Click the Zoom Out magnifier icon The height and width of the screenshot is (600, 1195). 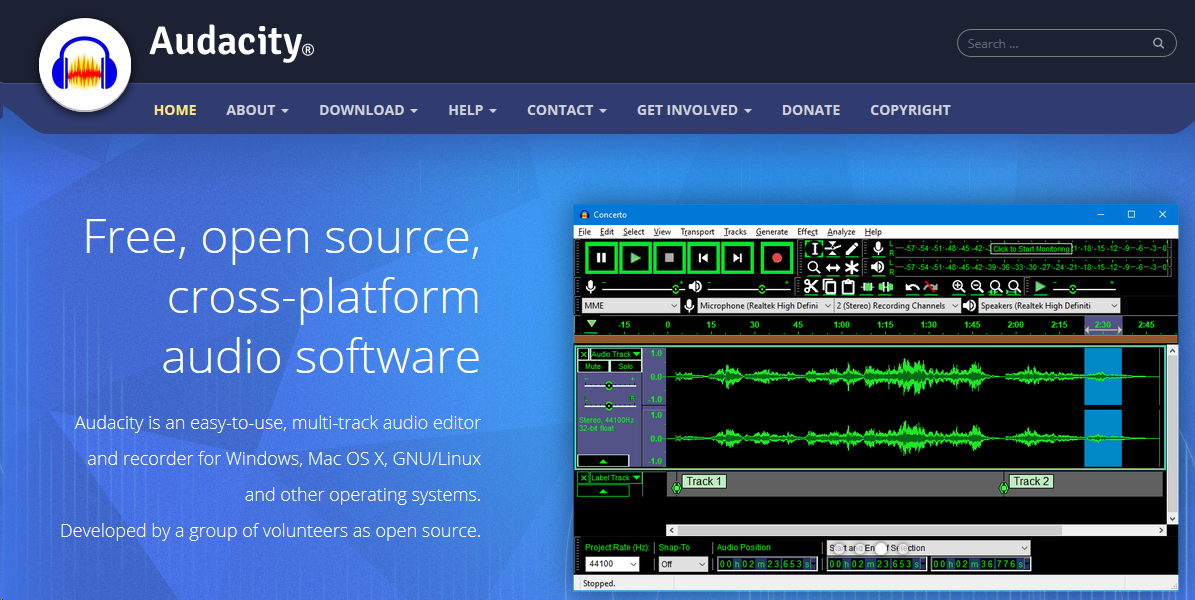[x=977, y=287]
